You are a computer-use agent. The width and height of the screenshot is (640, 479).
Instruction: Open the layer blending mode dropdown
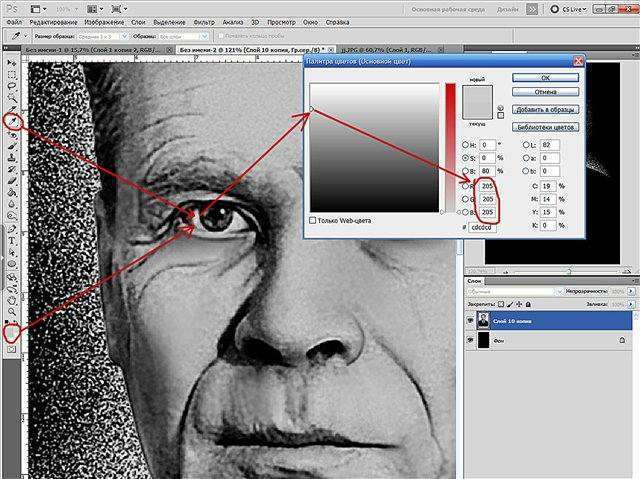click(x=510, y=292)
